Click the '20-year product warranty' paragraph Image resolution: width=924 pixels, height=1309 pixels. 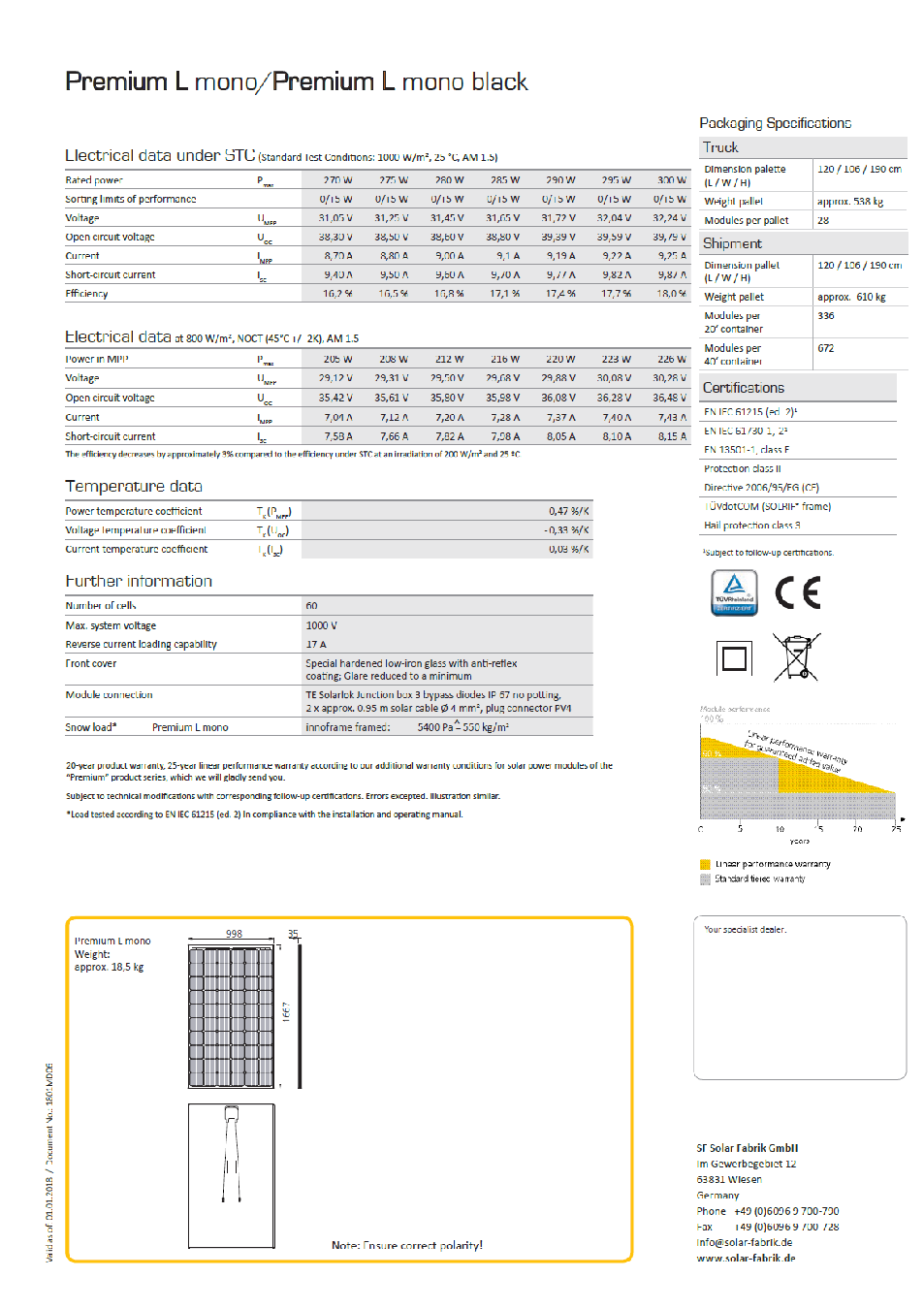(x=339, y=771)
